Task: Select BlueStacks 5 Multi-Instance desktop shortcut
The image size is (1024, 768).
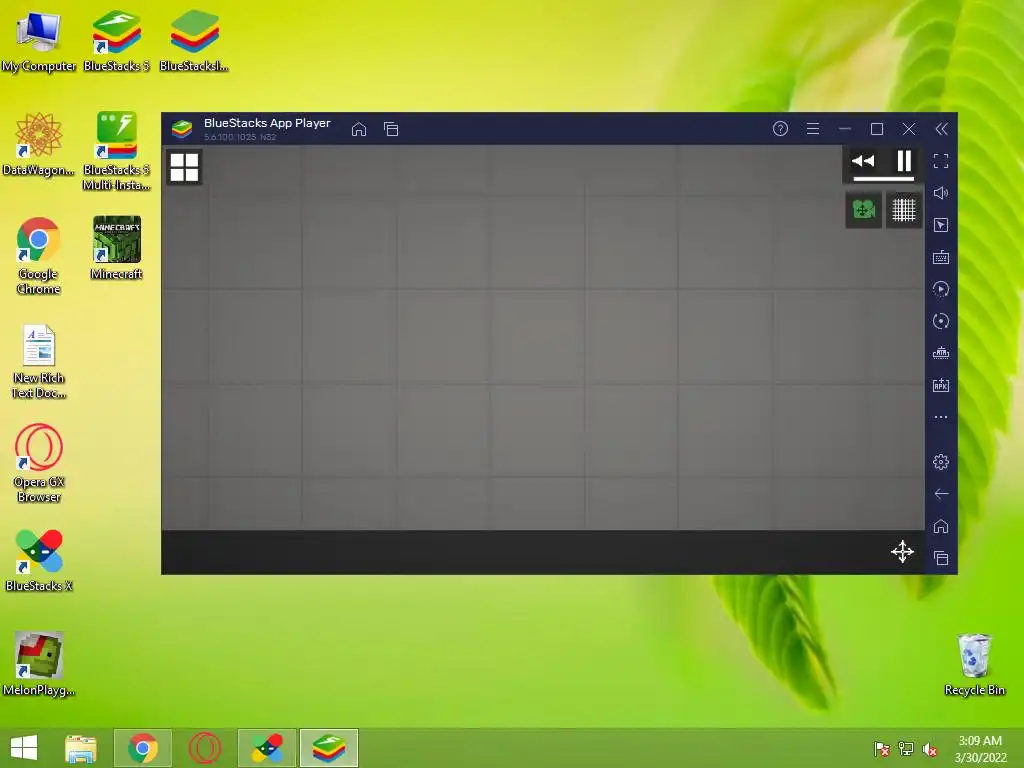Action: coord(116,152)
